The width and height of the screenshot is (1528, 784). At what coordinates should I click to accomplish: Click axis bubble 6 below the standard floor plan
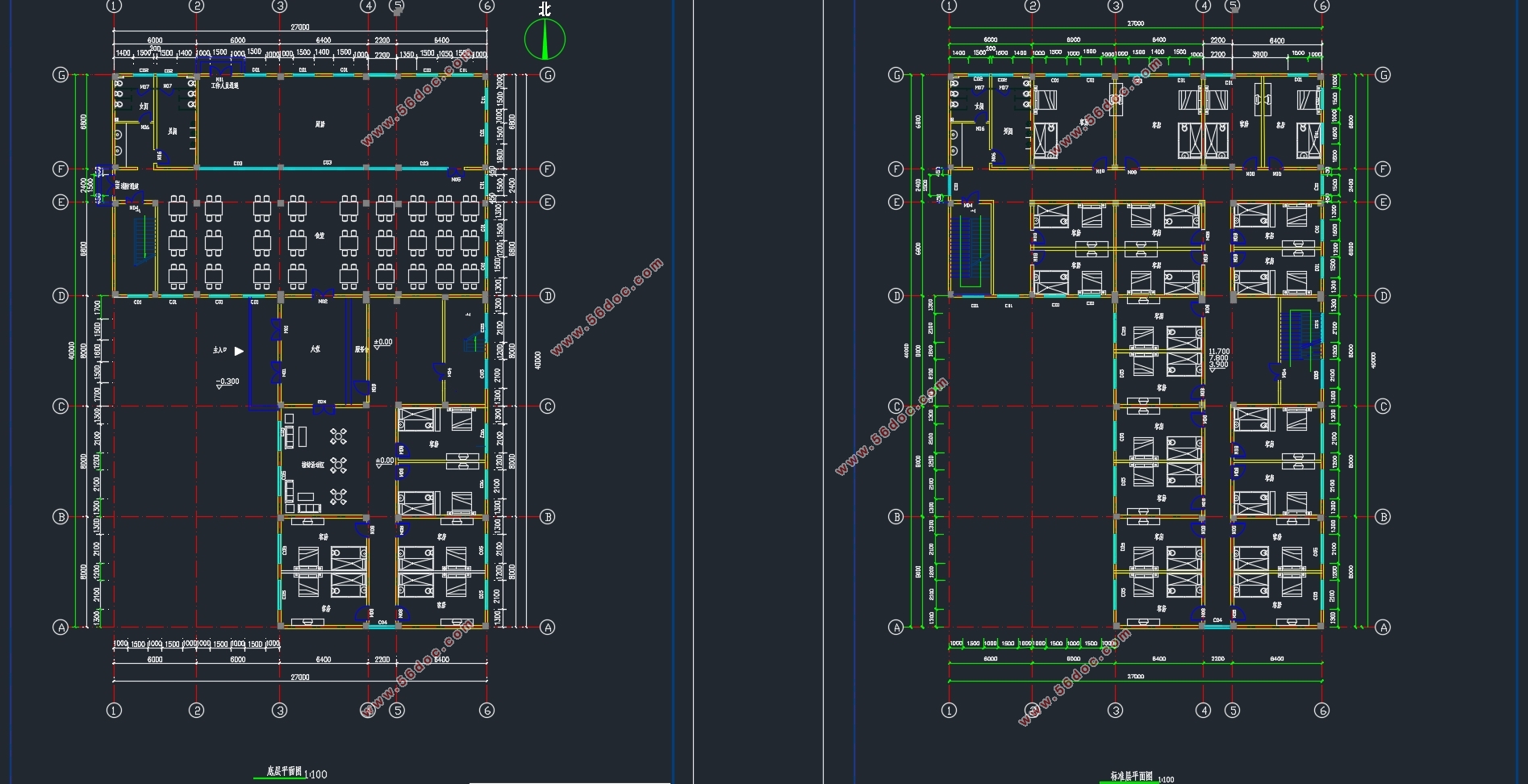[1321, 711]
